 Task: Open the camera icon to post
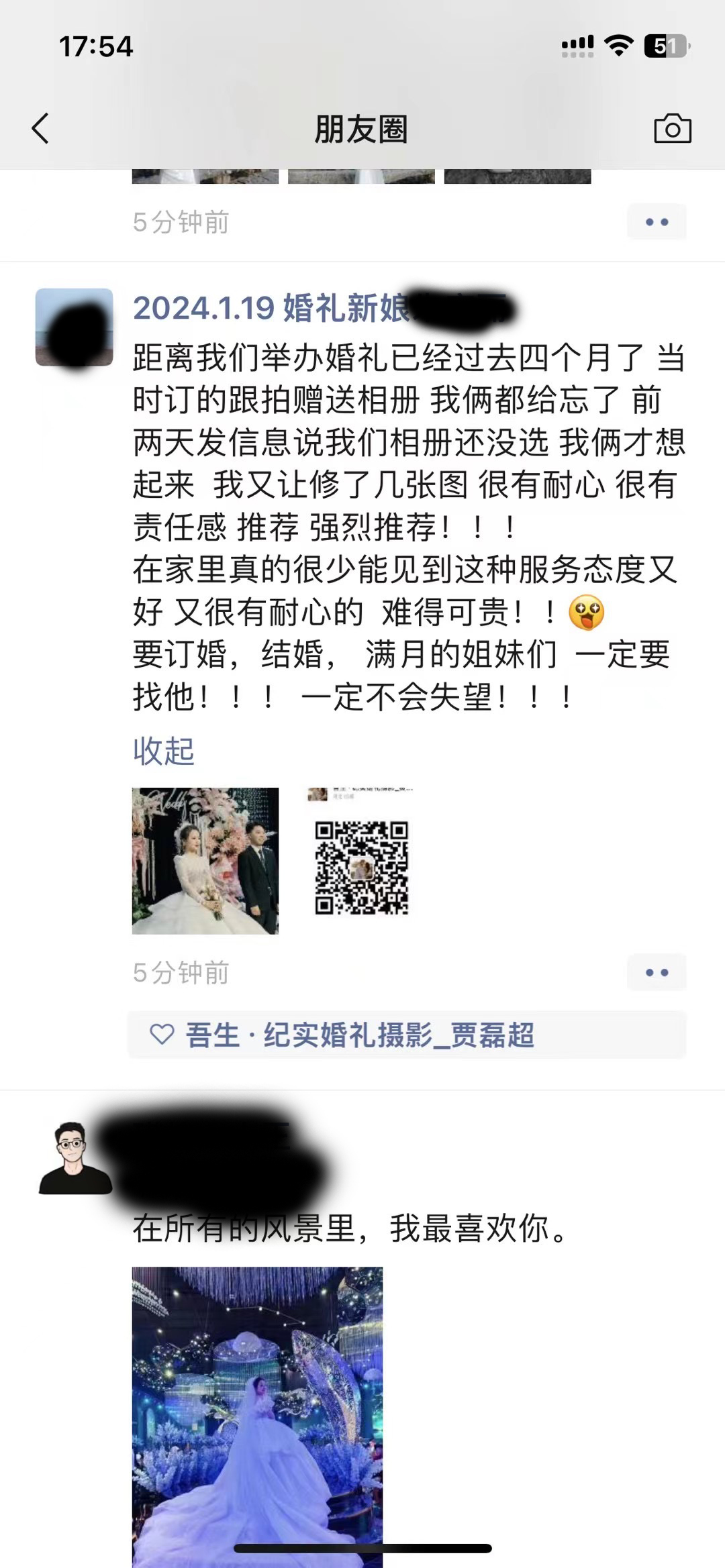673,128
